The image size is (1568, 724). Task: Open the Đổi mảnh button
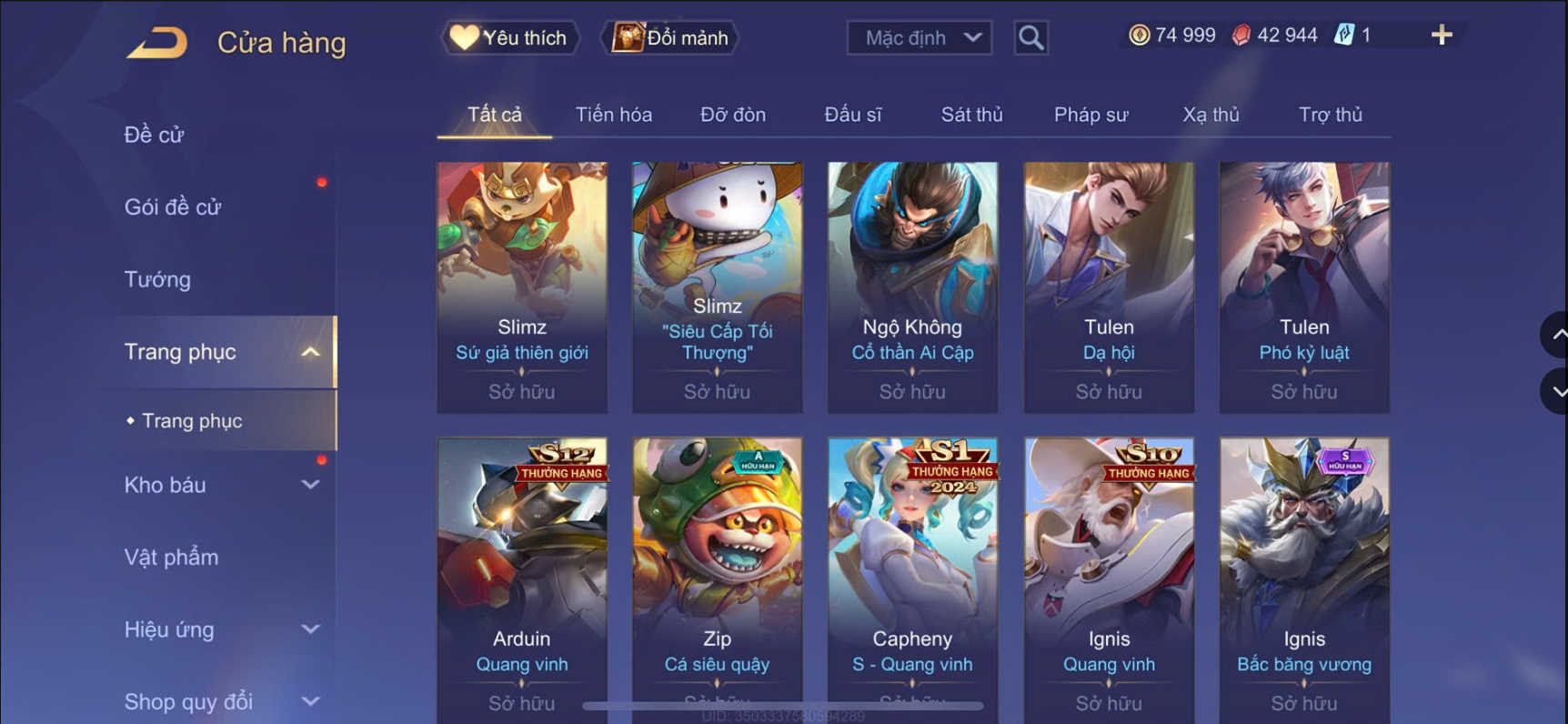pos(669,37)
